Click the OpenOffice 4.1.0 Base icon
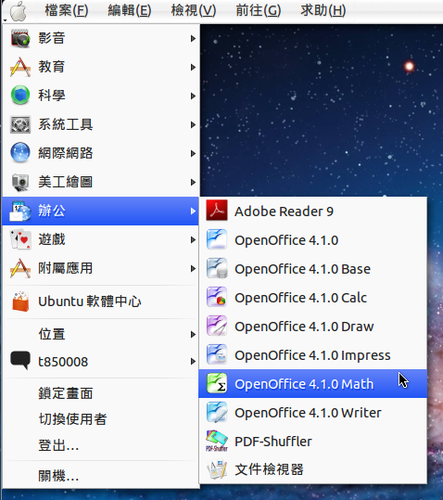The image size is (443, 500). point(217,268)
